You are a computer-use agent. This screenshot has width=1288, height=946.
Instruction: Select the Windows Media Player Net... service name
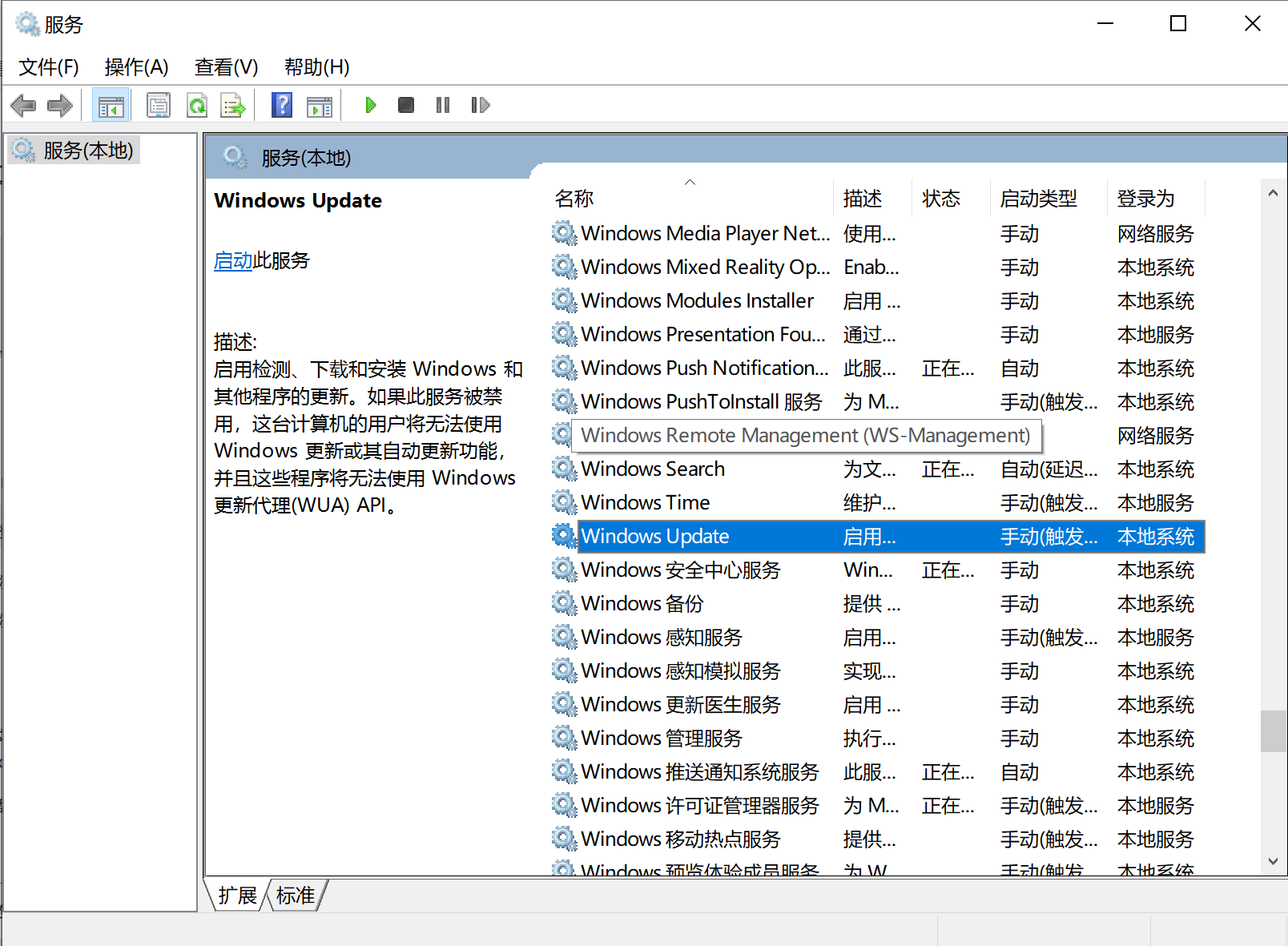(x=706, y=233)
